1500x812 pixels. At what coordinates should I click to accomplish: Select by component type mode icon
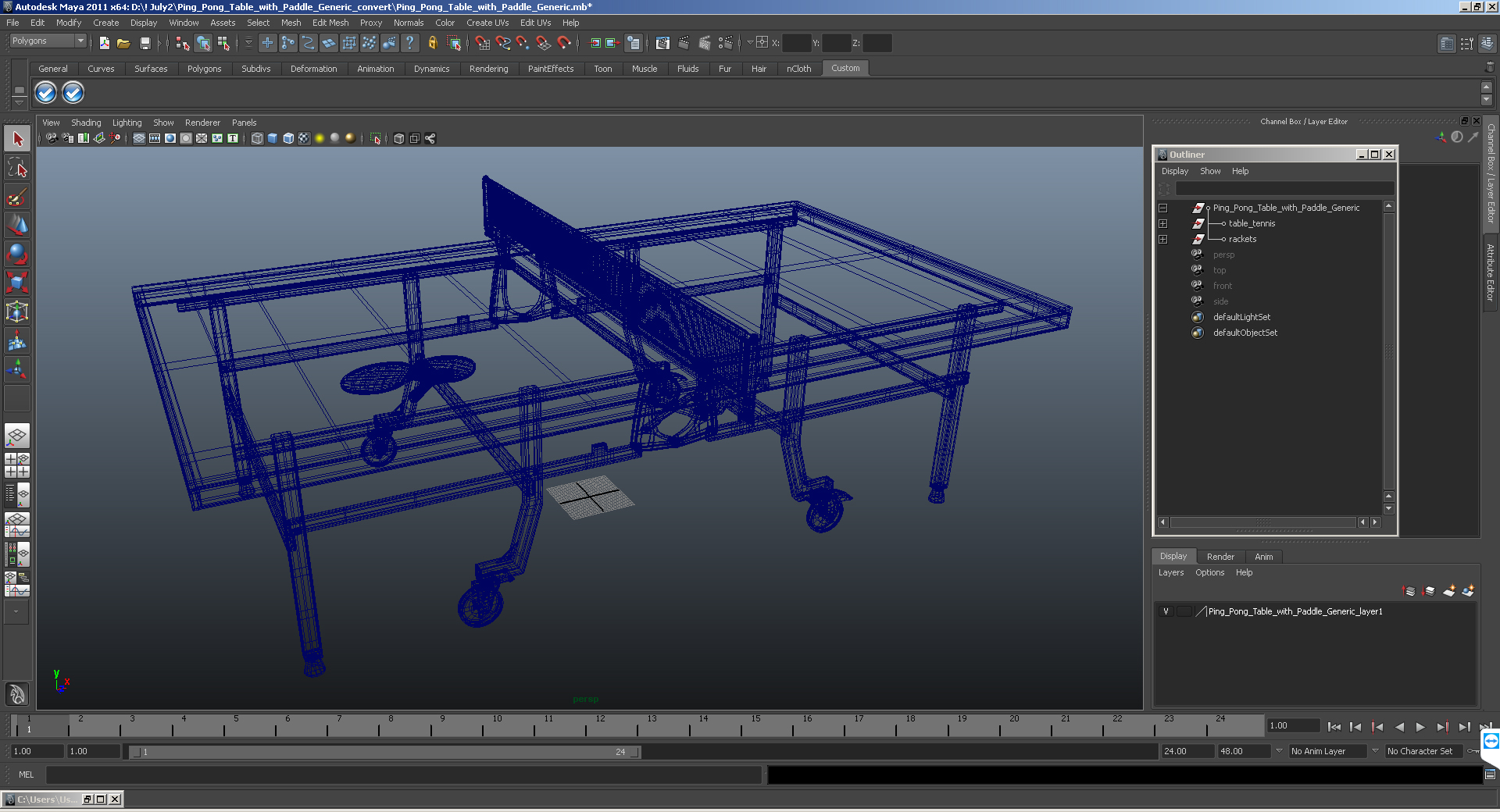224,43
